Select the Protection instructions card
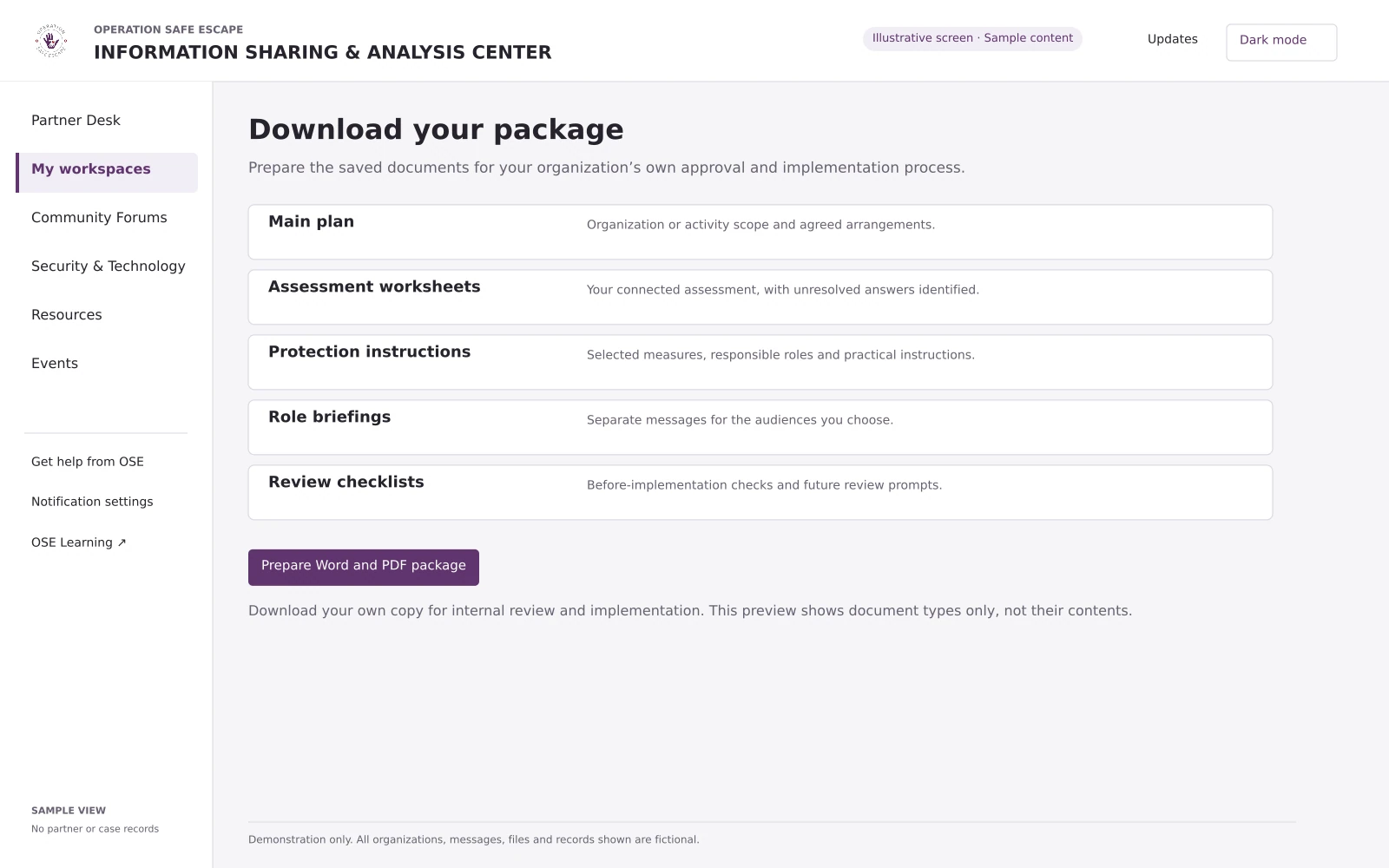This screenshot has height=868, width=1389. 760,362
